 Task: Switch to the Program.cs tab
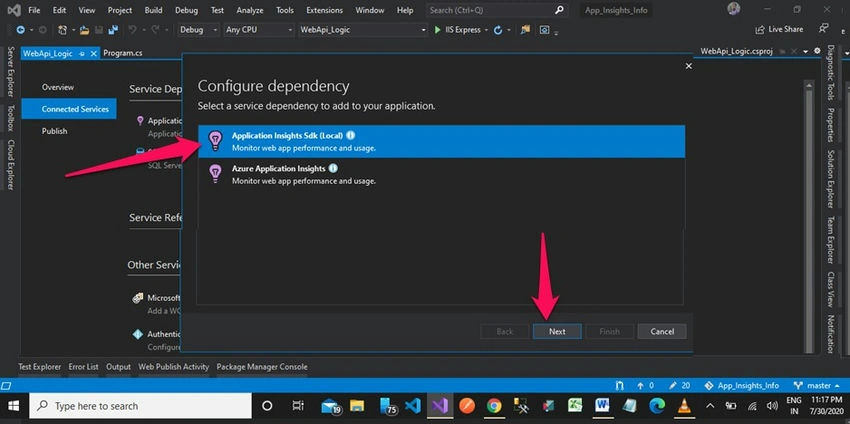point(123,54)
